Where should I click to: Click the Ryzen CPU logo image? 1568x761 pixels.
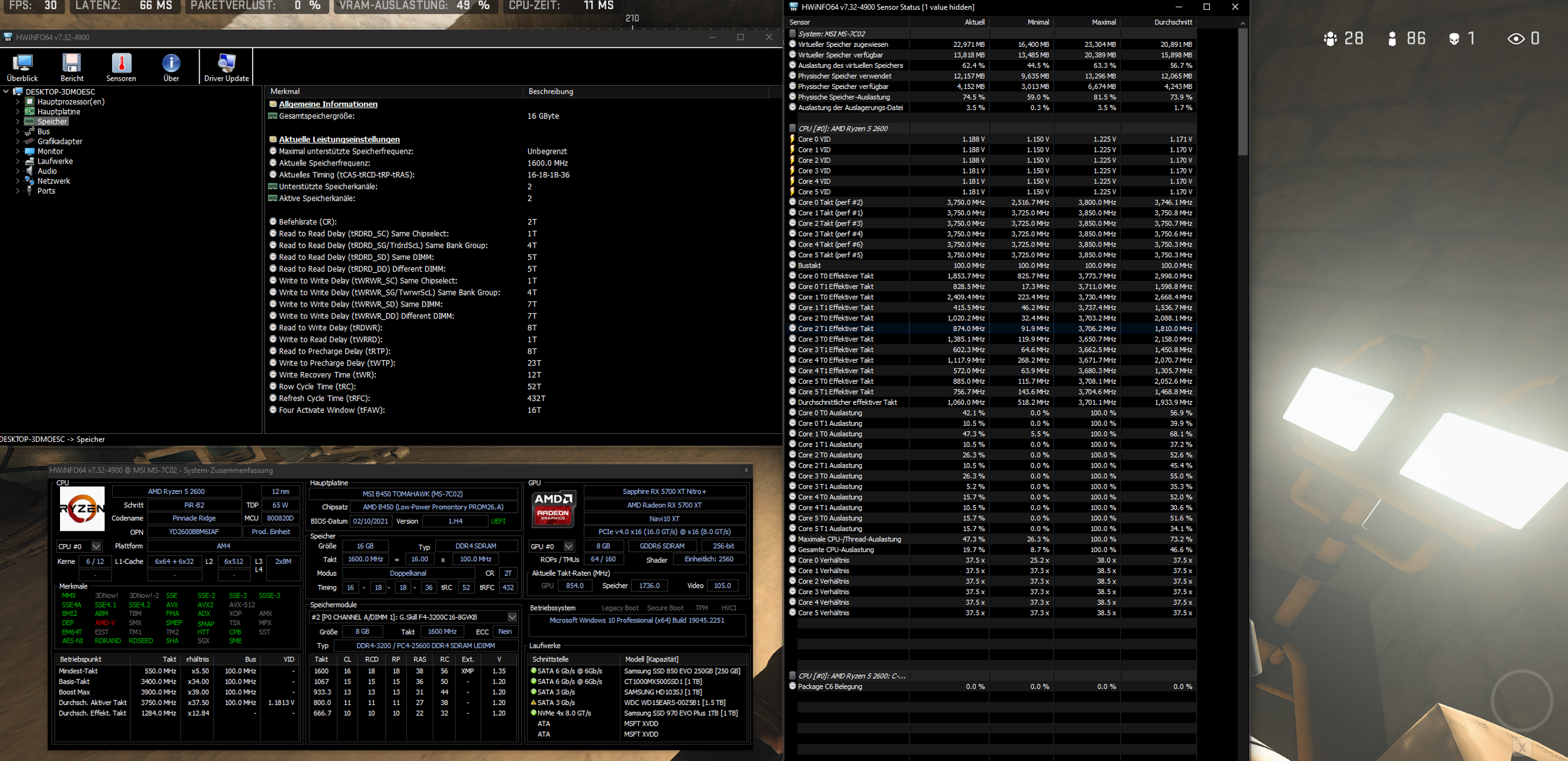click(x=82, y=508)
